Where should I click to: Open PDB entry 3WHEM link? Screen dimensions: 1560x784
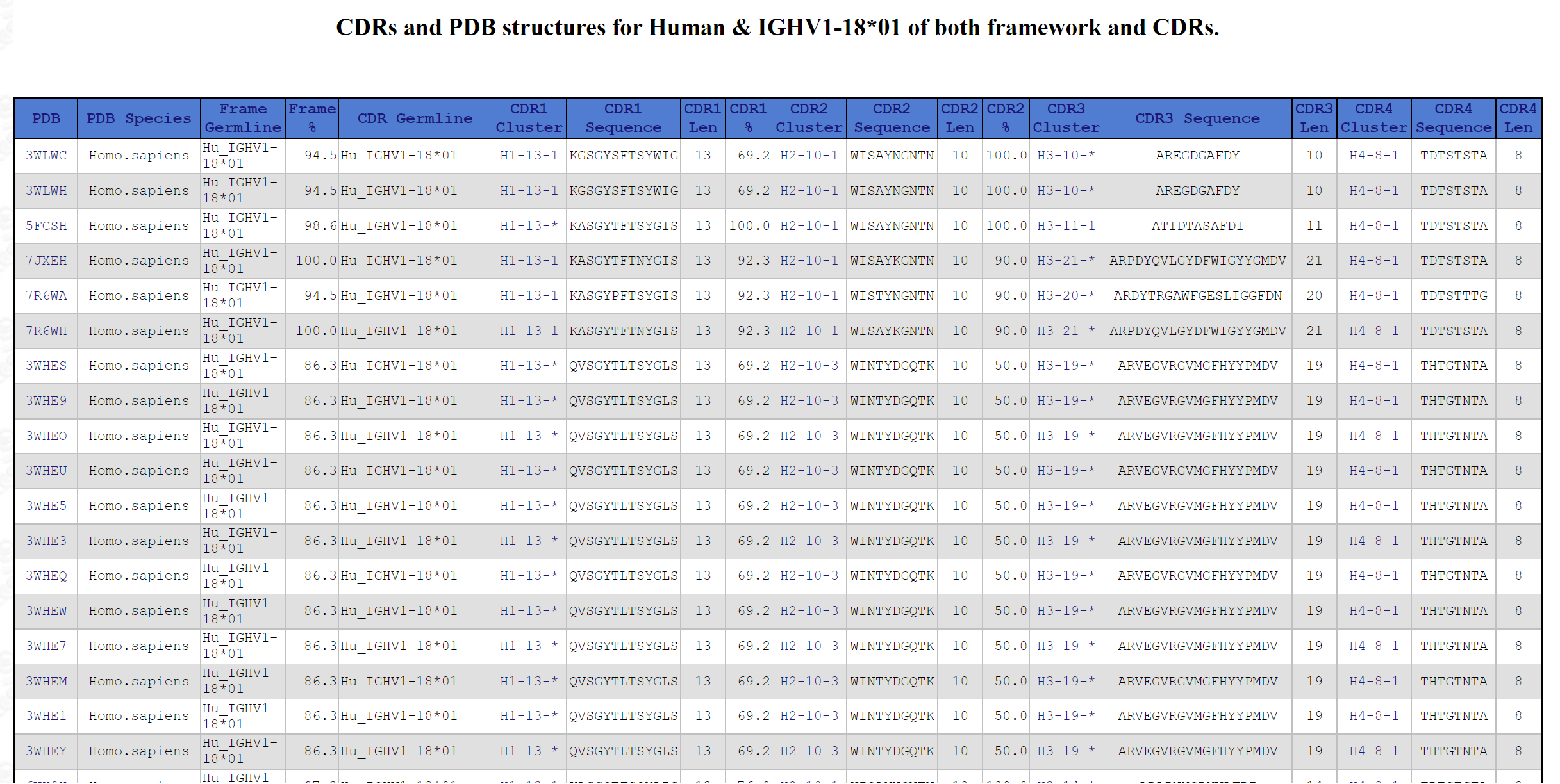coord(46,682)
